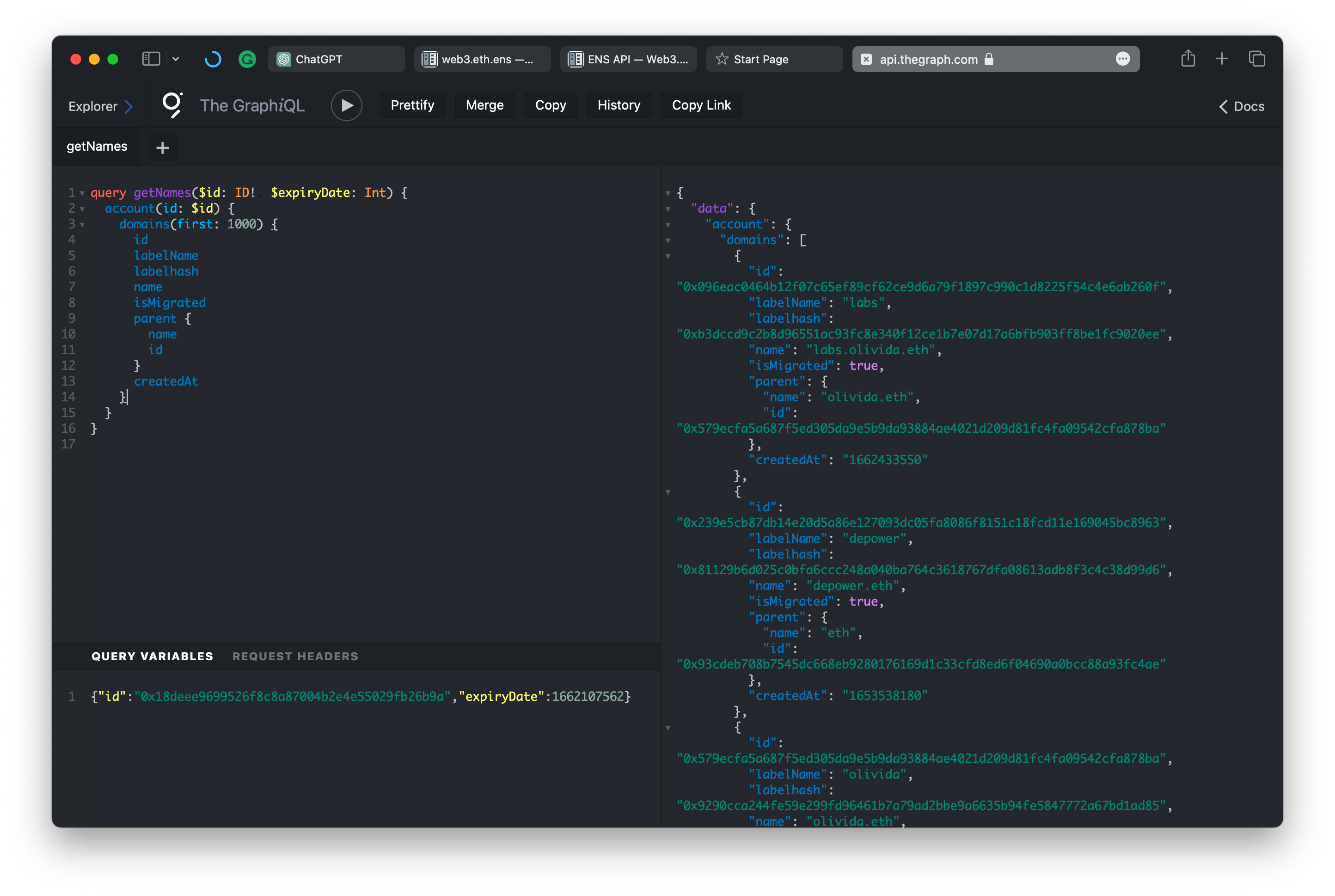
Task: Add a new query tab
Action: pyautogui.click(x=162, y=148)
